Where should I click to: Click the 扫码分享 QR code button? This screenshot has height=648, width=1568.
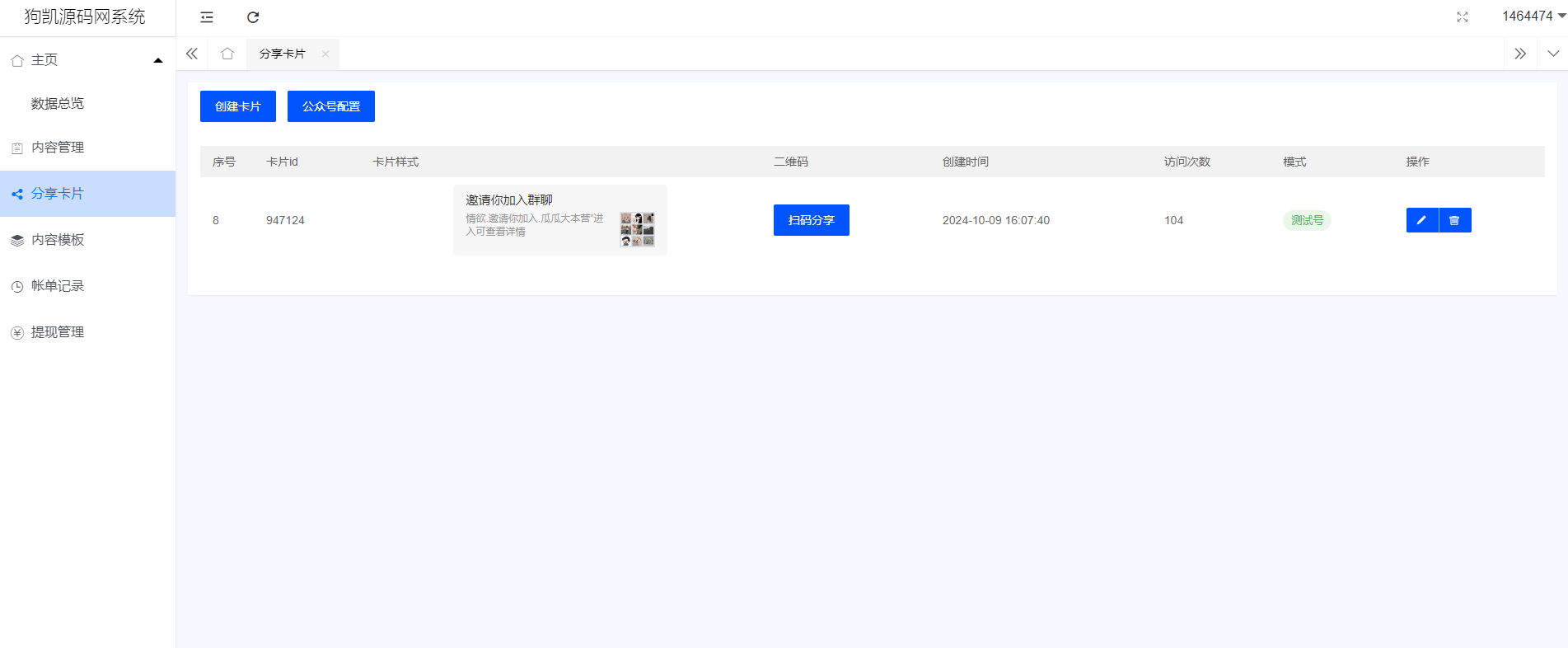(811, 220)
